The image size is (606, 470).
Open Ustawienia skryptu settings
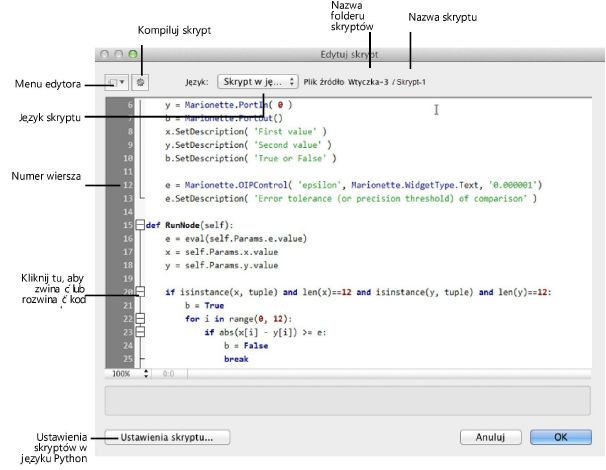tap(168, 437)
